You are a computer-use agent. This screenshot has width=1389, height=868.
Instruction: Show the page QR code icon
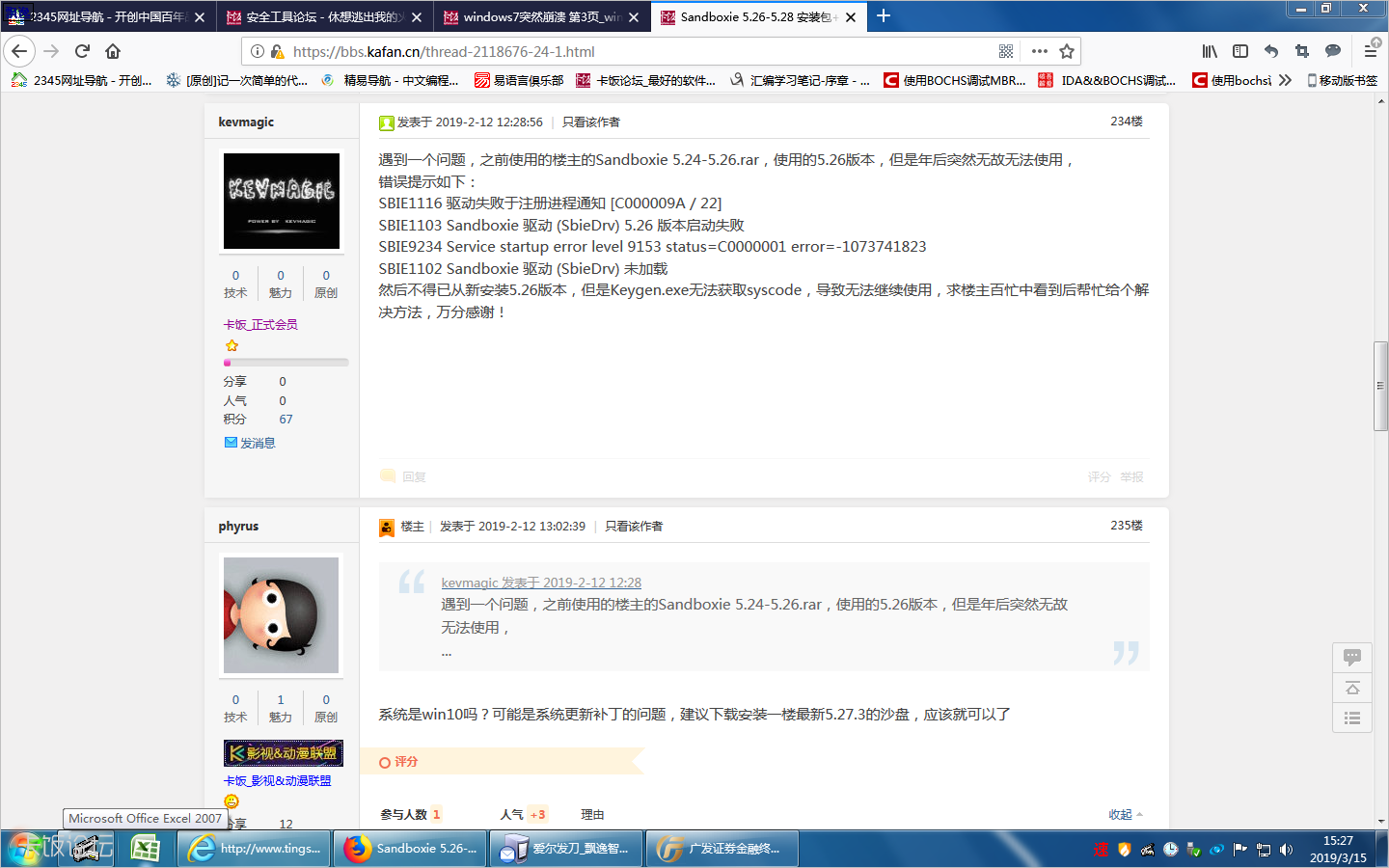coord(1006,51)
